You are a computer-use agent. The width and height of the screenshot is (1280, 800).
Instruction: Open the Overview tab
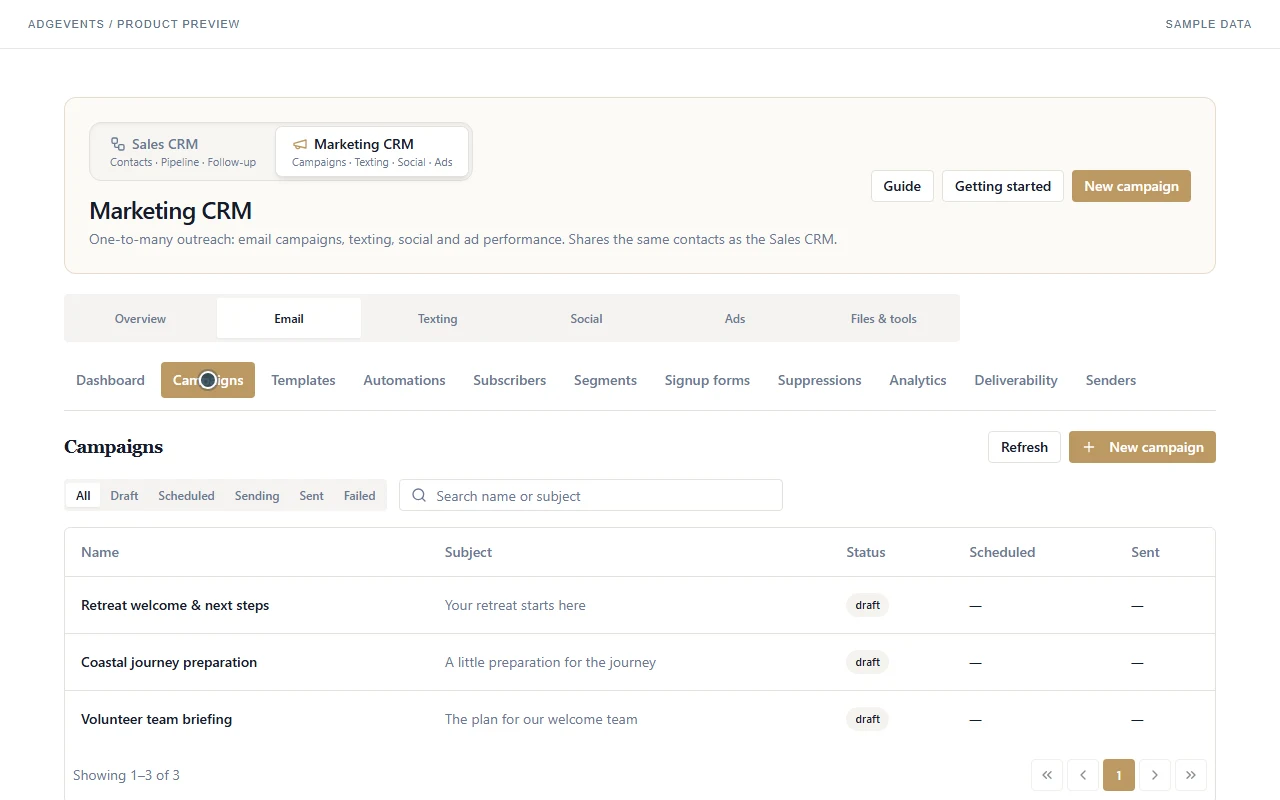[x=140, y=318]
